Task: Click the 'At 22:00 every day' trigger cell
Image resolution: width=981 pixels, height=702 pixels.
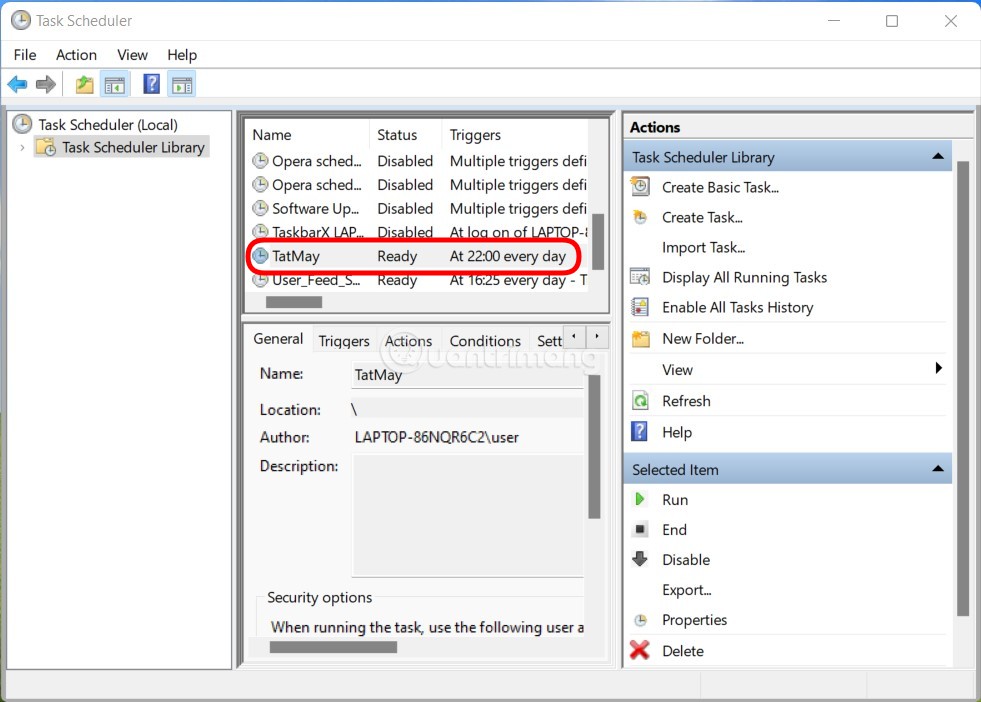Action: click(x=507, y=256)
